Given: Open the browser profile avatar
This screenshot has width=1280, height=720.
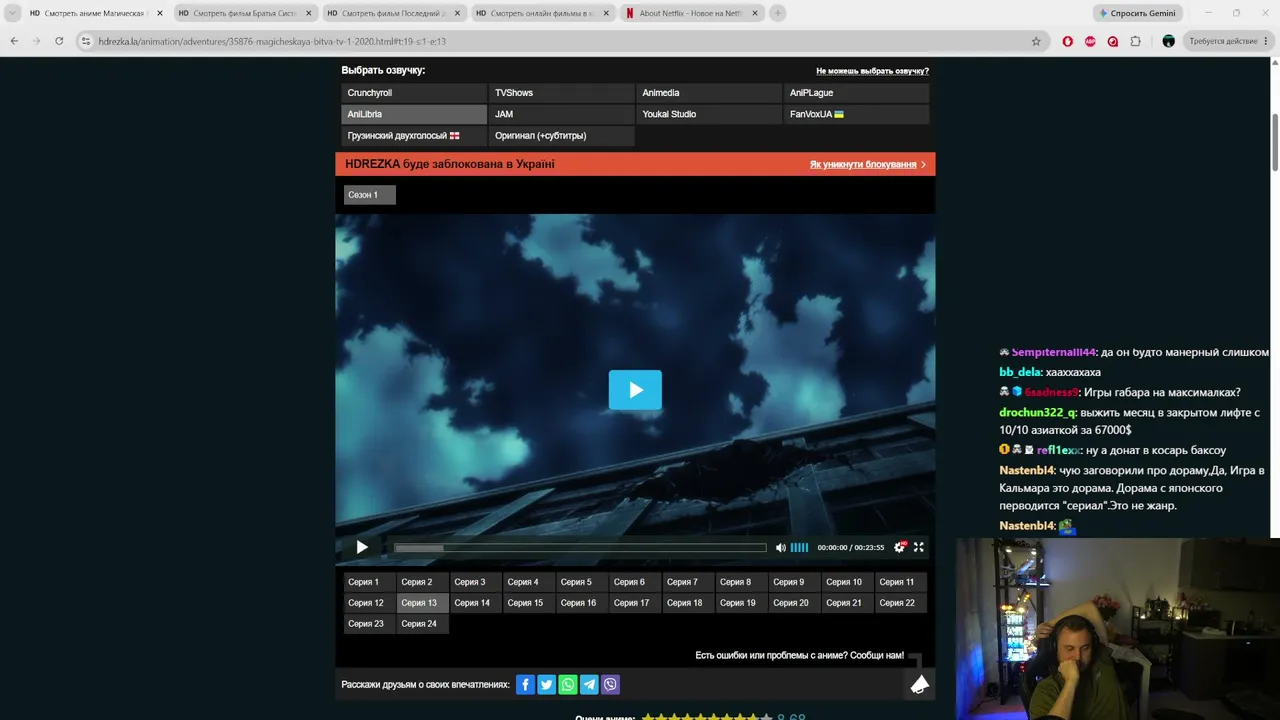Looking at the screenshot, I should tap(1168, 41).
